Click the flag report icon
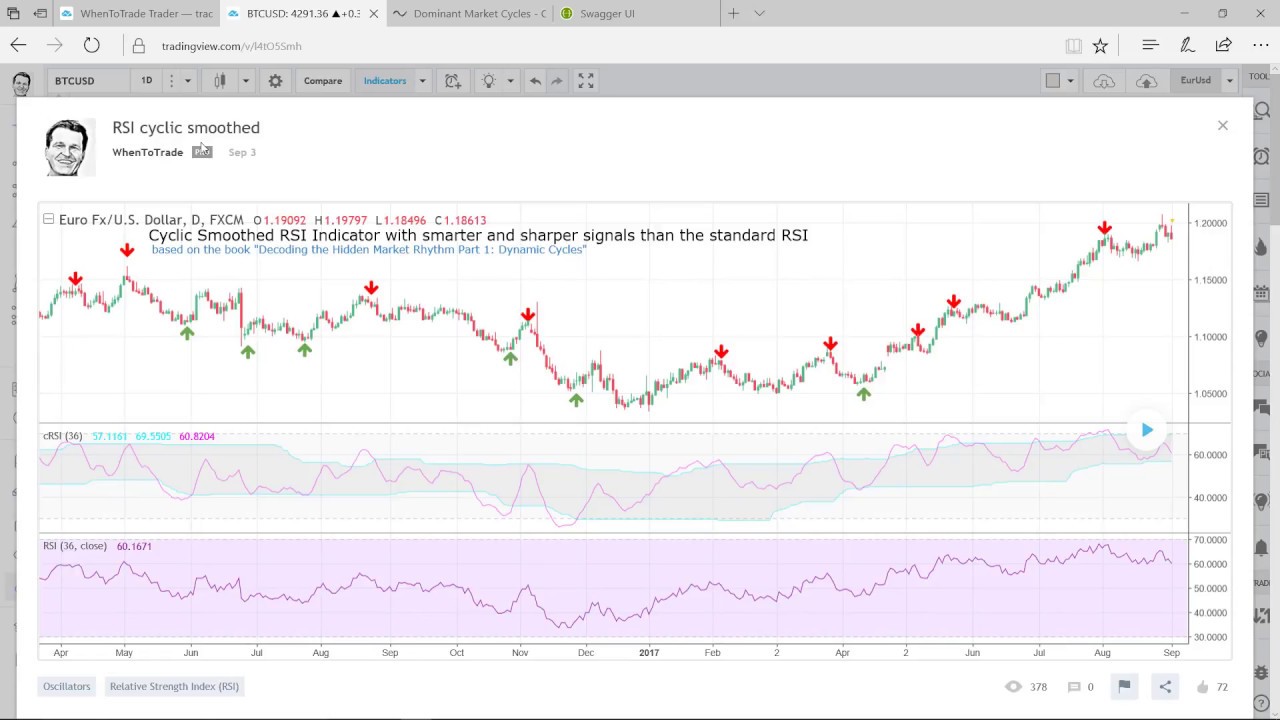This screenshot has height=720, width=1280. tap(1124, 686)
